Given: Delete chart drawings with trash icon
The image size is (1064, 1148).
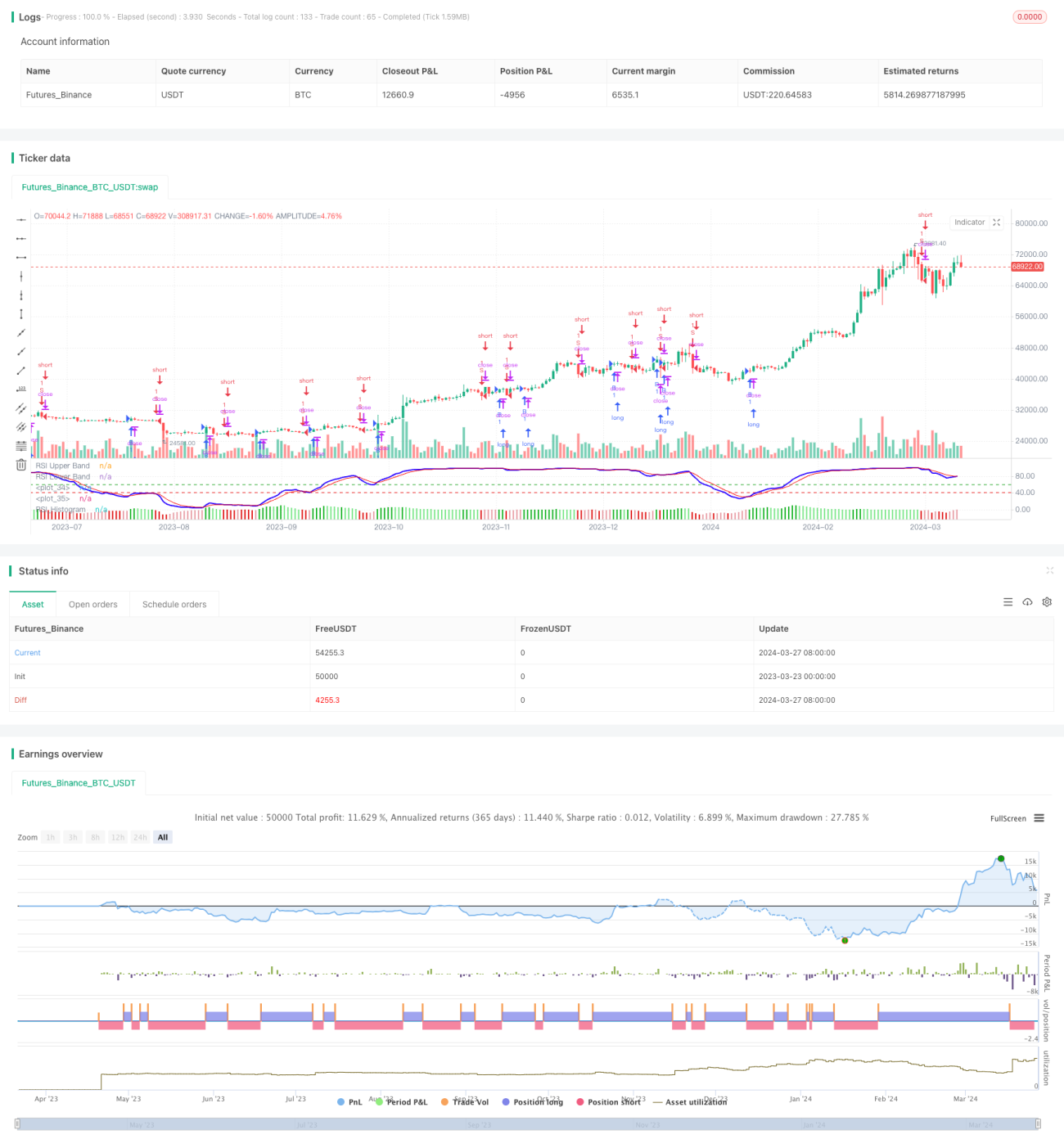Looking at the screenshot, I should pos(21,465).
